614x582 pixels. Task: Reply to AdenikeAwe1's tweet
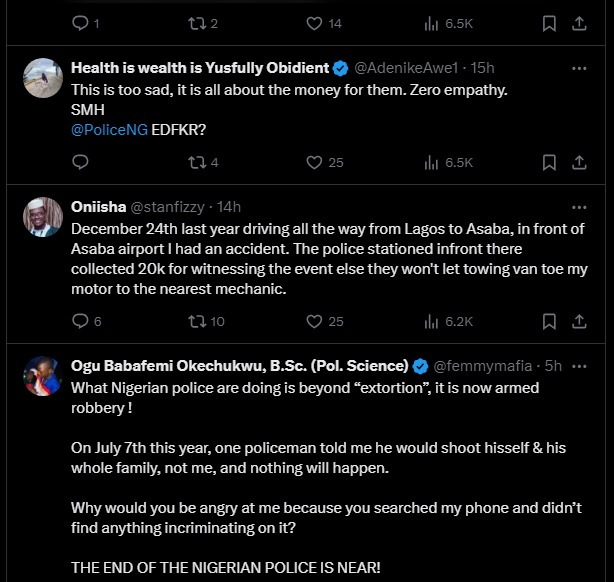[82, 162]
